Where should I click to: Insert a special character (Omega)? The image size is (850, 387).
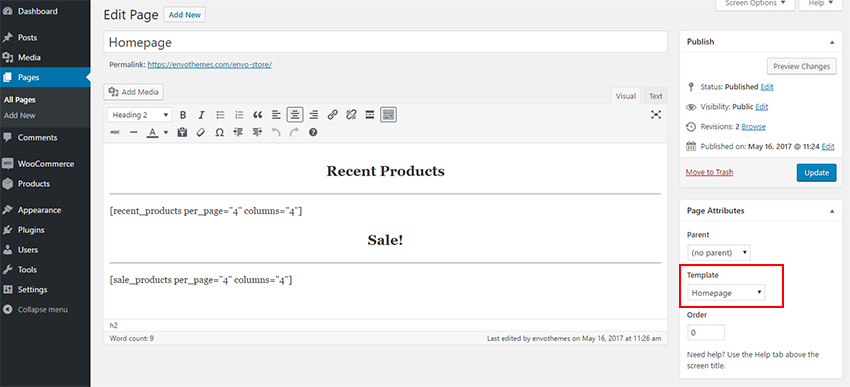tap(220, 132)
